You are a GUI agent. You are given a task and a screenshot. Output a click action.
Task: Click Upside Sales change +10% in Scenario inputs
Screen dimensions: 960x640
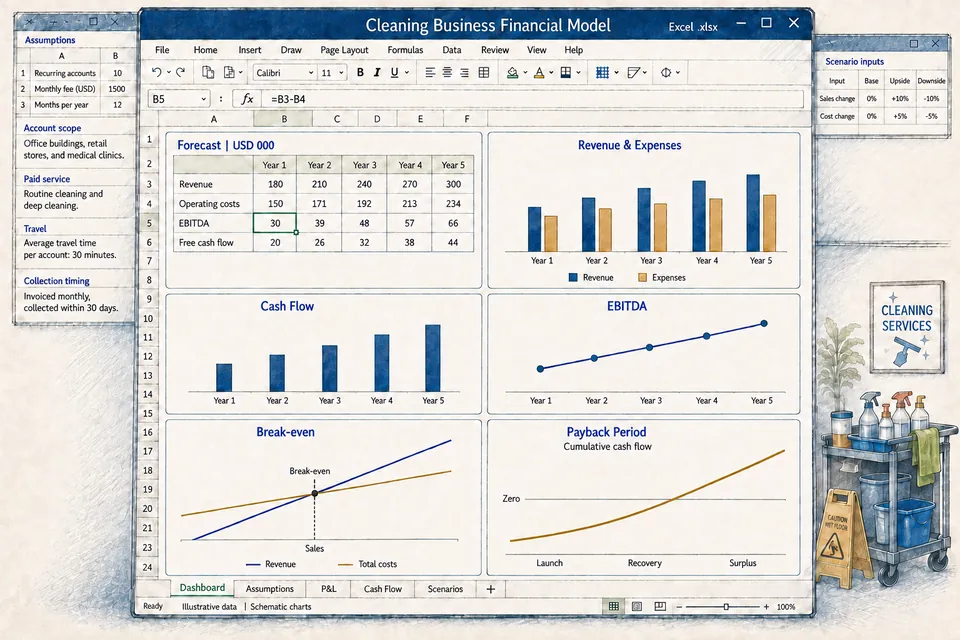pos(899,98)
